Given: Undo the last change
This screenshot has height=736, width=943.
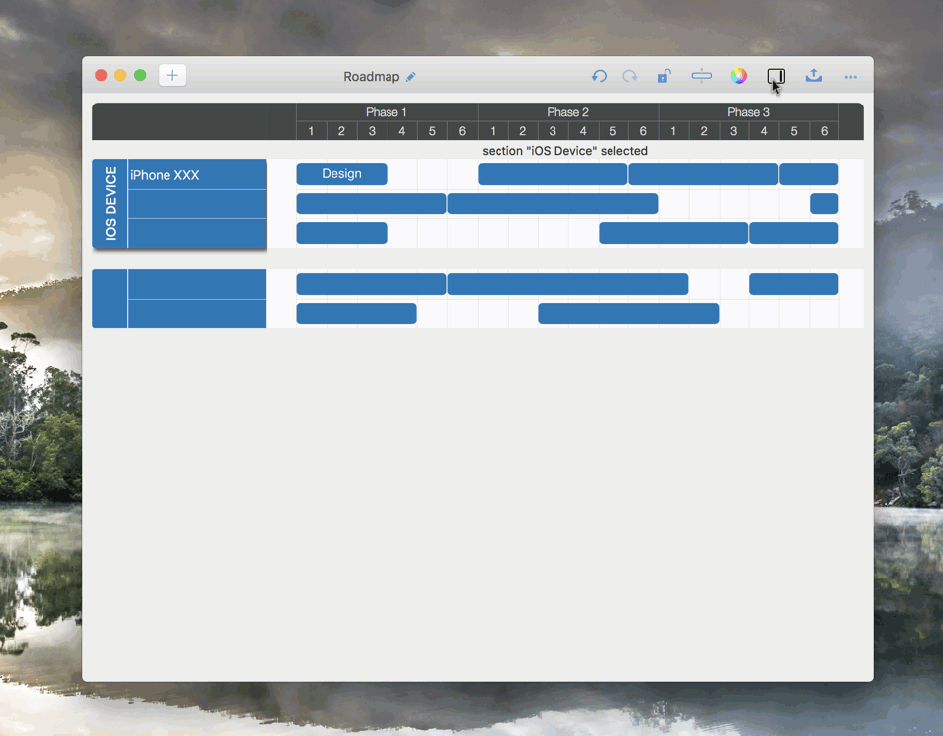Looking at the screenshot, I should [x=599, y=76].
